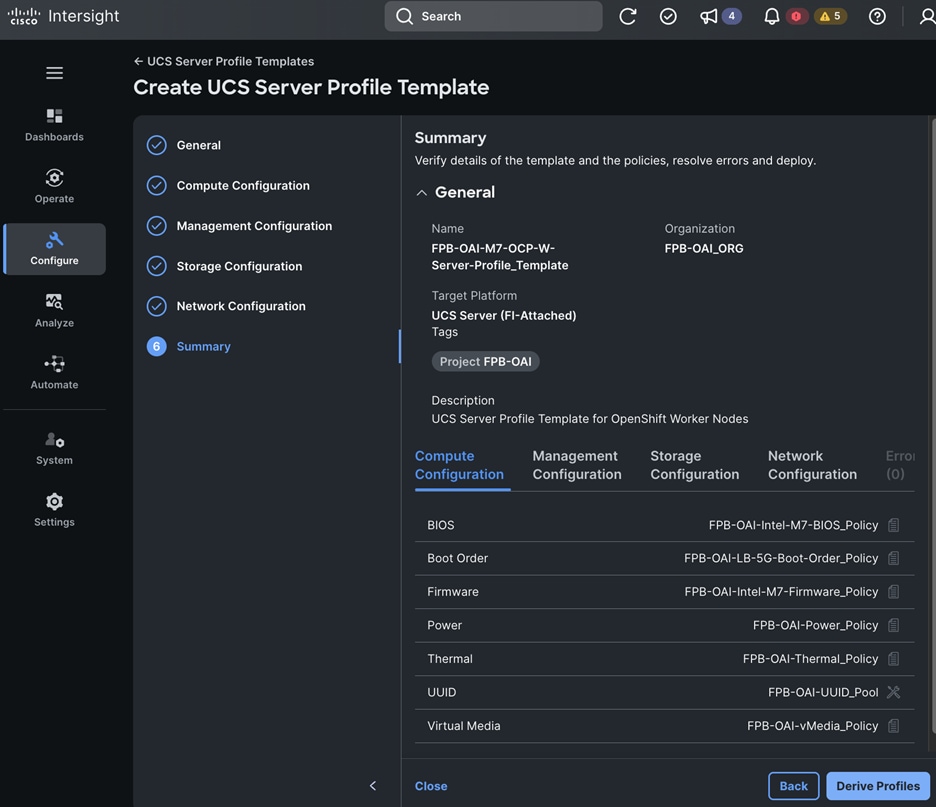
Task: Collapse the General section chevron
Action: click(421, 192)
